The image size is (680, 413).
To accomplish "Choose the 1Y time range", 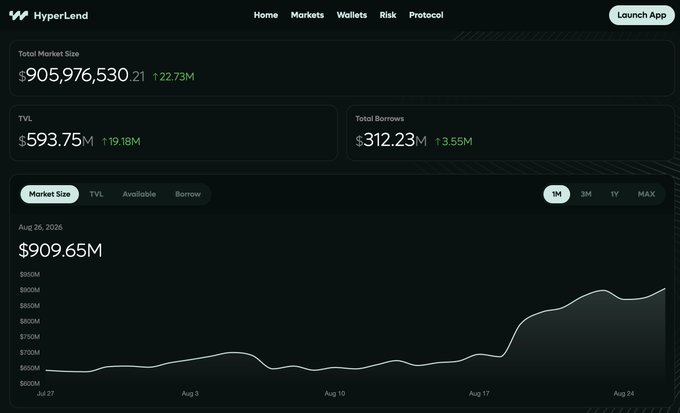I will (x=615, y=194).
